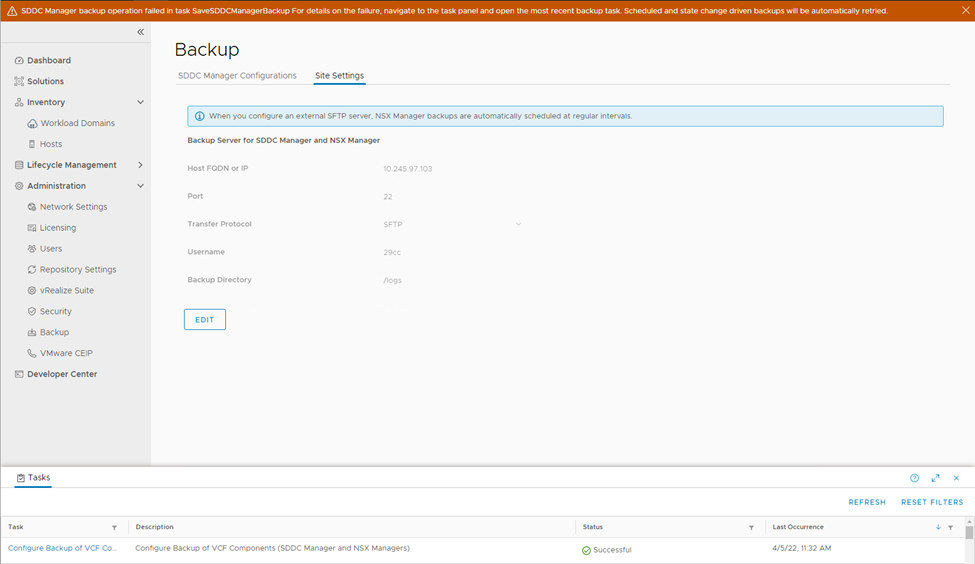Expand the Lifecycle Management section
975x564 pixels.
click(x=140, y=165)
